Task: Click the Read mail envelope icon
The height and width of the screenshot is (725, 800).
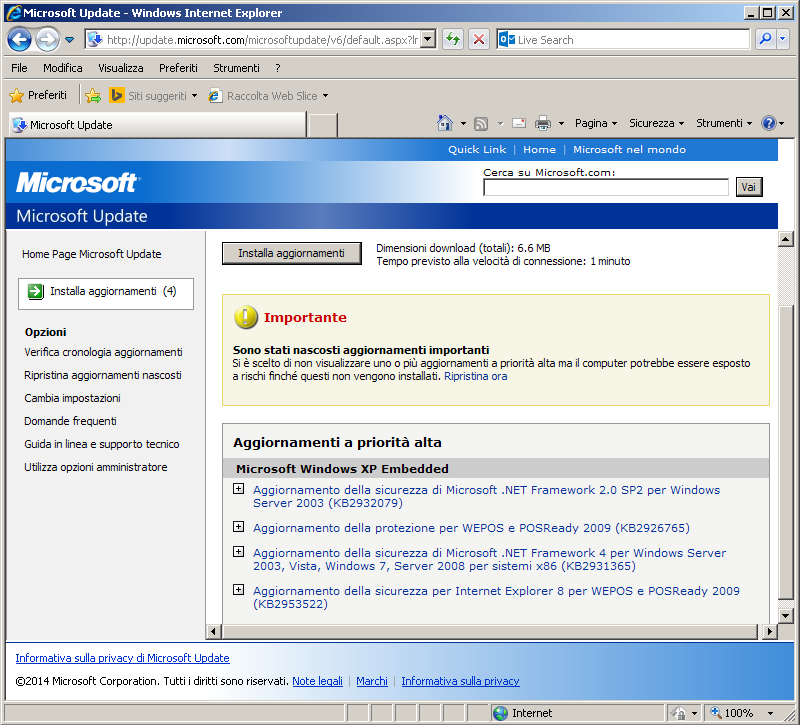Action: 519,123
